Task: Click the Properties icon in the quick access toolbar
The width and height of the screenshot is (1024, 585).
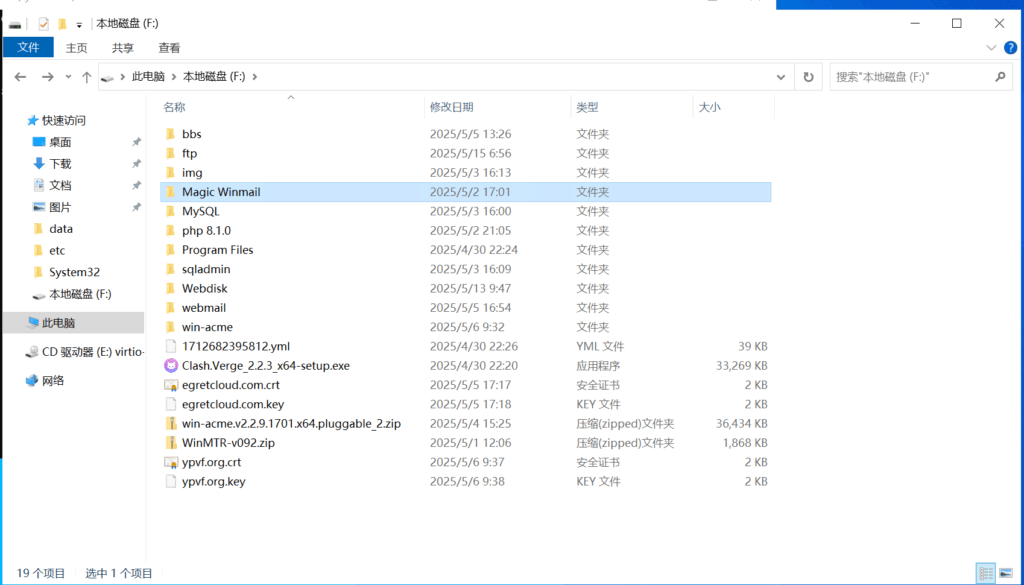Action: 44,24
